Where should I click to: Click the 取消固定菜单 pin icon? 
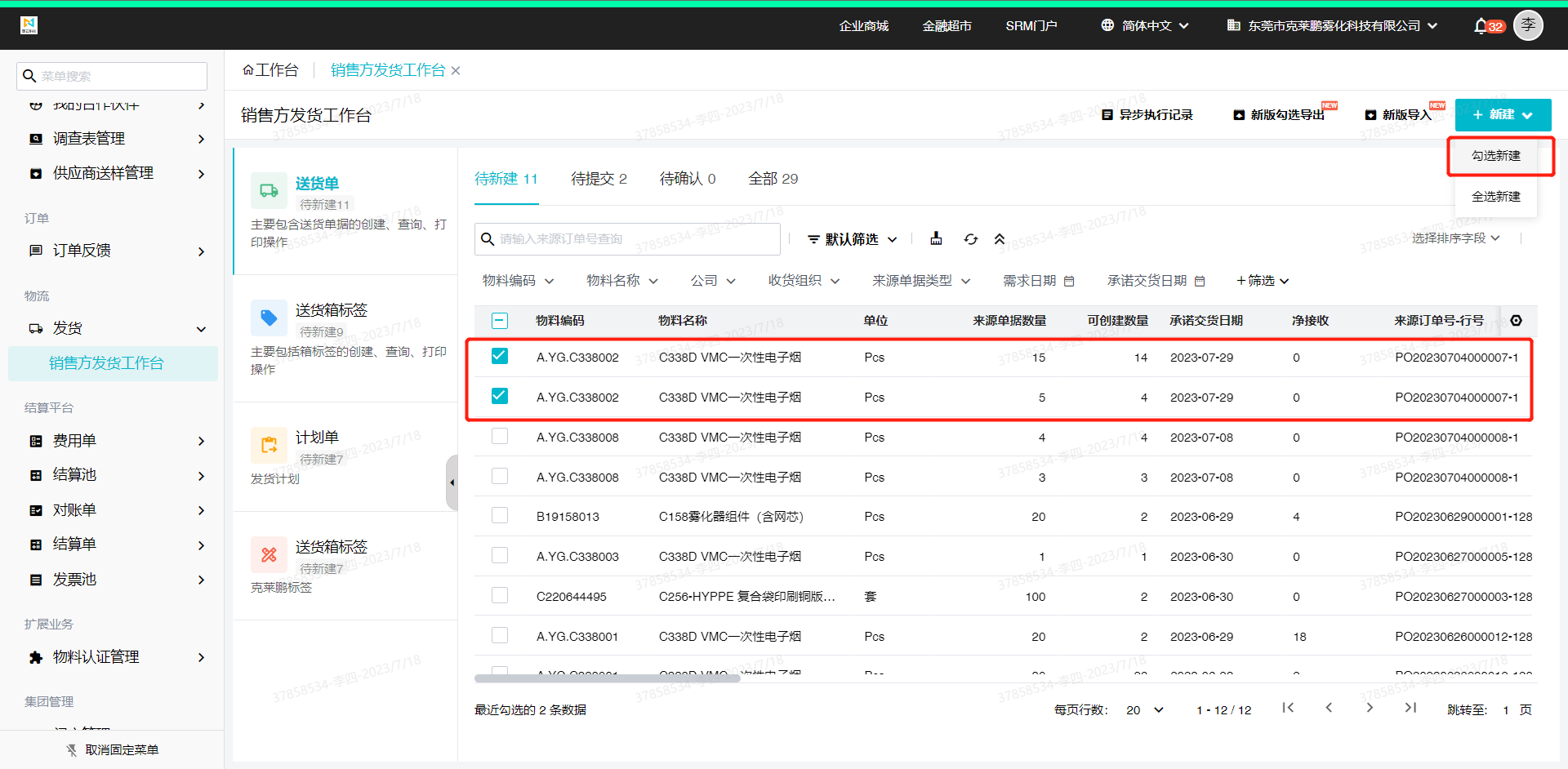click(x=72, y=750)
